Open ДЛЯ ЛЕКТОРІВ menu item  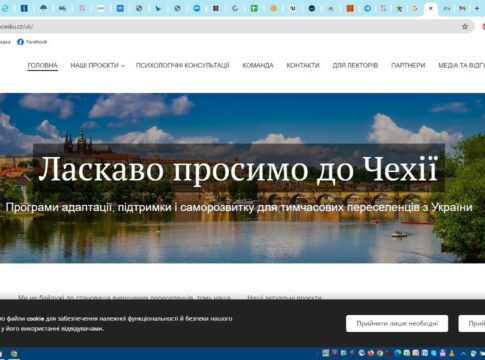pos(355,65)
